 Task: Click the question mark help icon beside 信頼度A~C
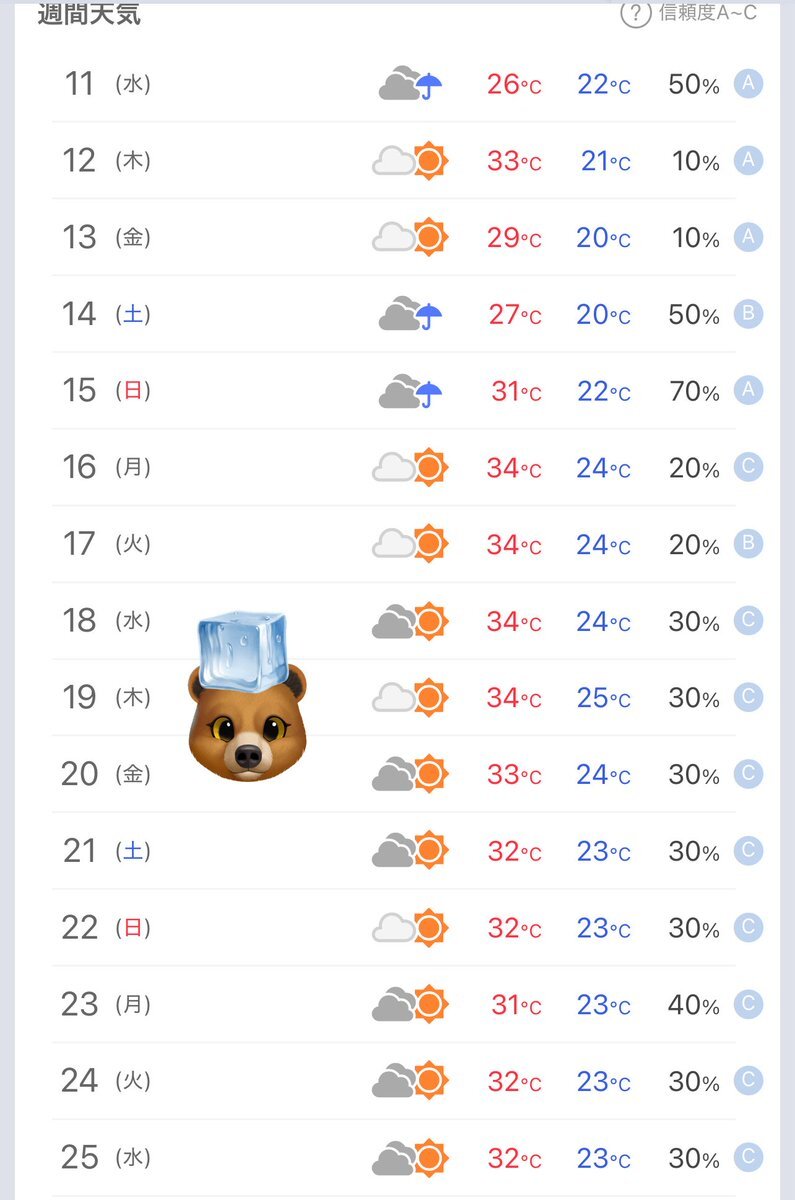coord(636,13)
